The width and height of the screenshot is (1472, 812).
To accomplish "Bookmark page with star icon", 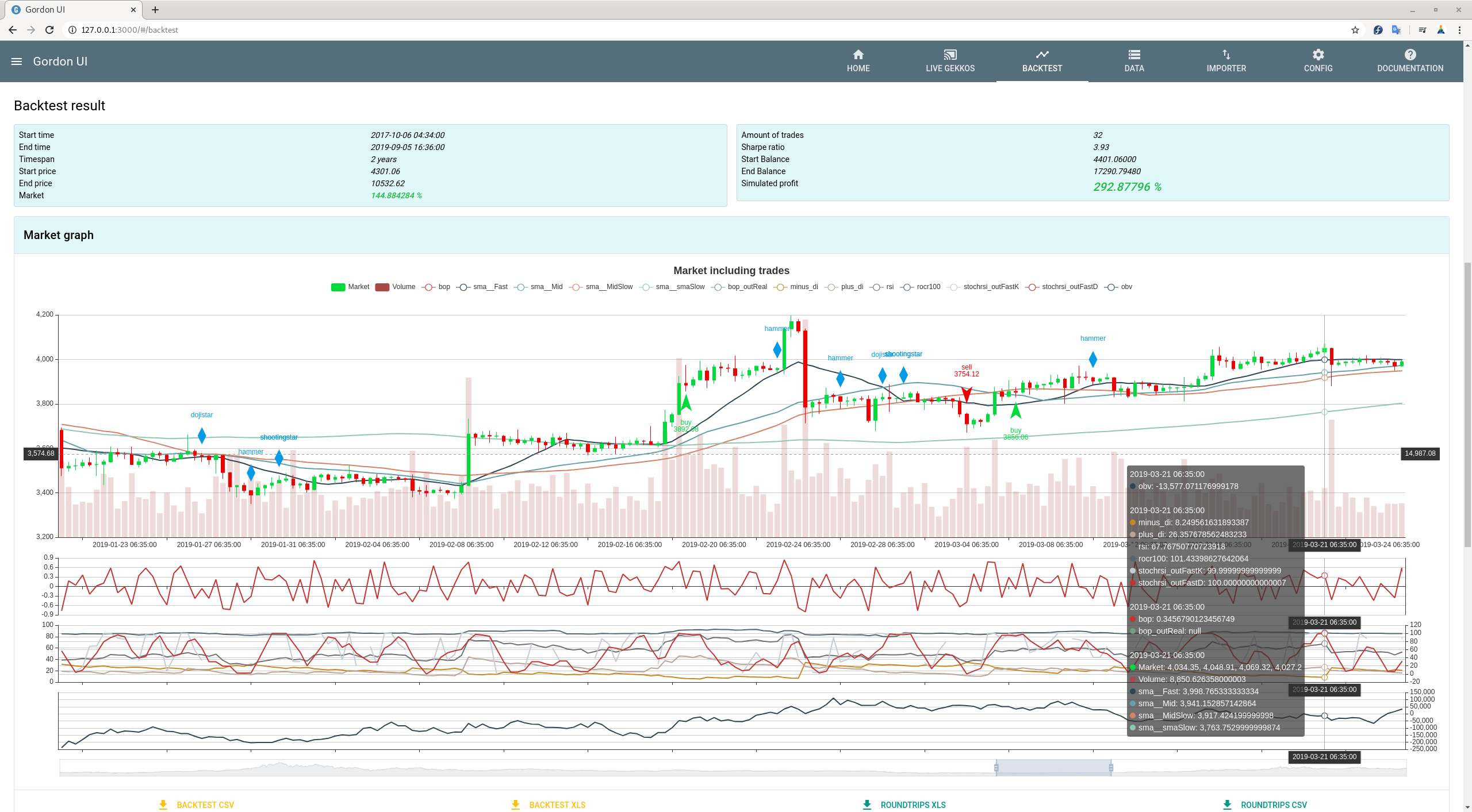I will (x=1355, y=30).
